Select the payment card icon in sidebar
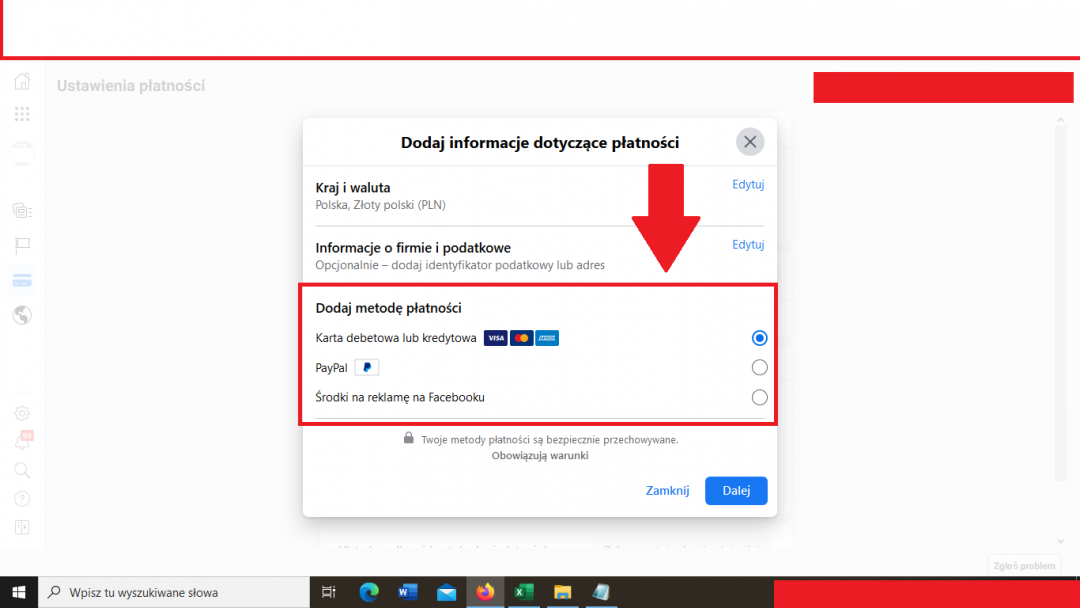Image resolution: width=1080 pixels, height=608 pixels. pyautogui.click(x=22, y=280)
